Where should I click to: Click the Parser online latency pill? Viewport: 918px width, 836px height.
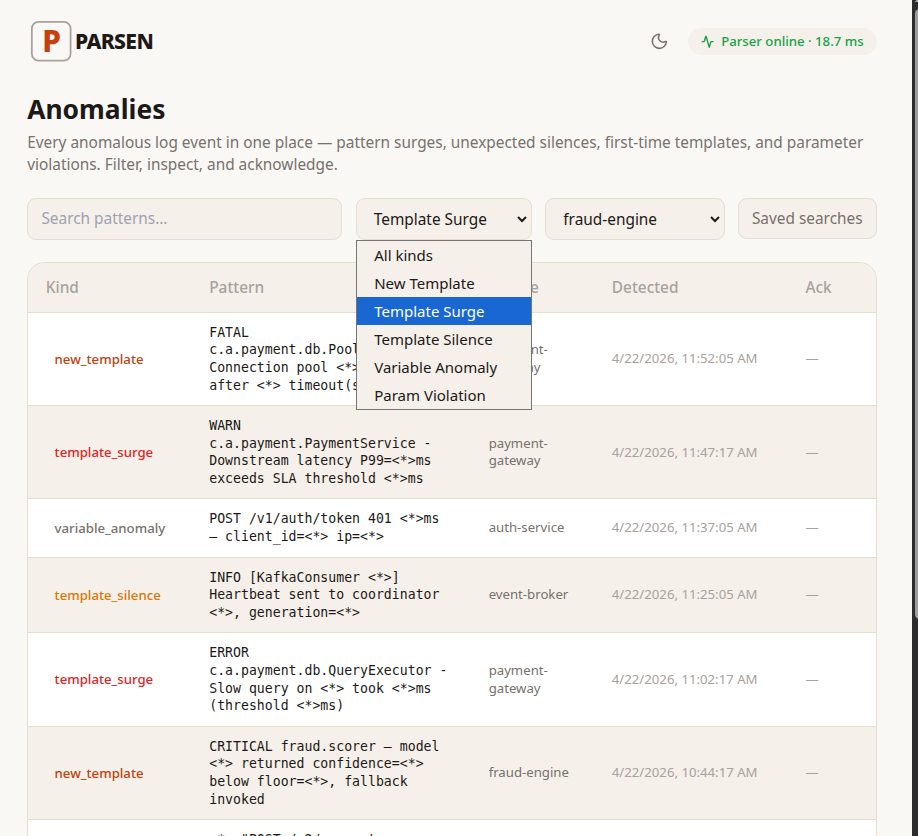(x=782, y=43)
